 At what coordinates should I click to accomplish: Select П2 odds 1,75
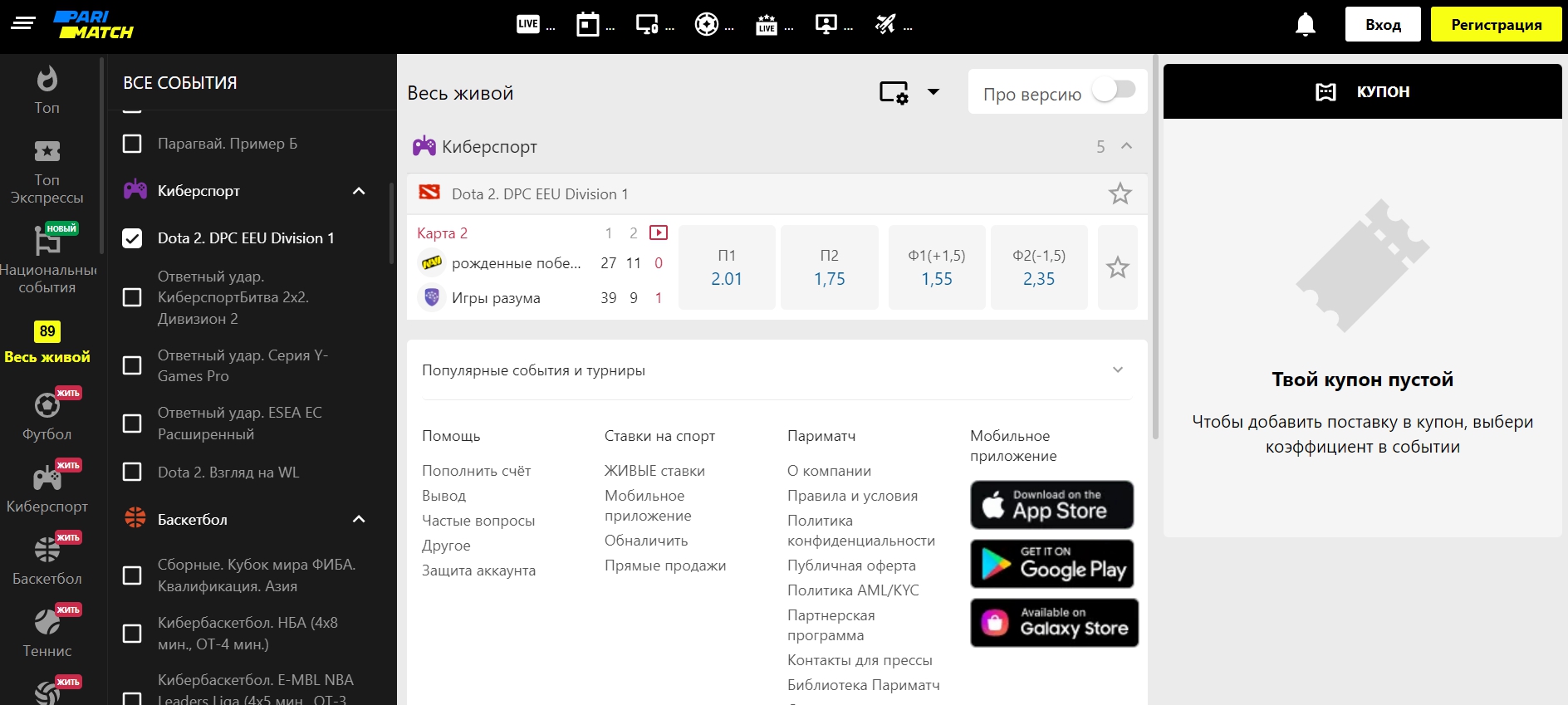830,267
